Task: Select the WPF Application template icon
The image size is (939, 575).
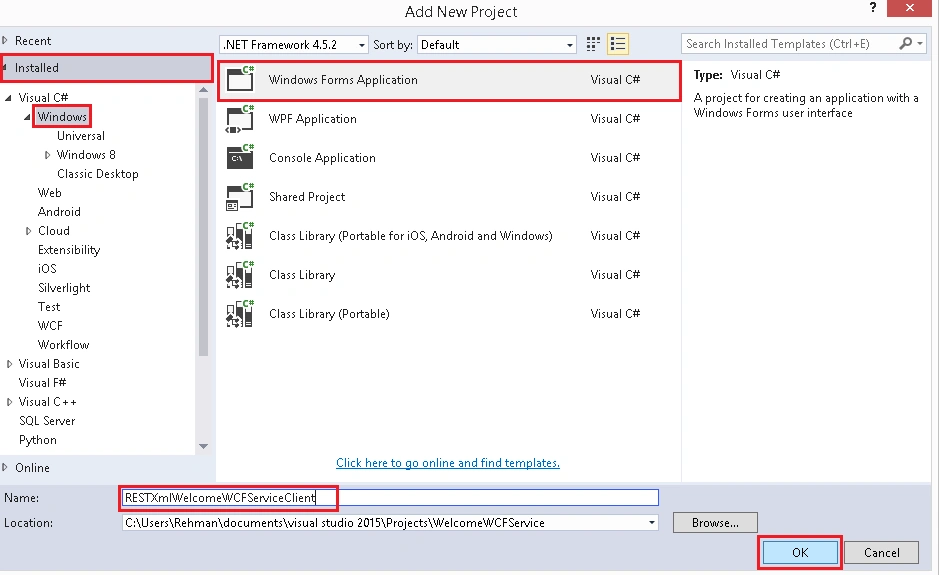Action: [x=240, y=119]
